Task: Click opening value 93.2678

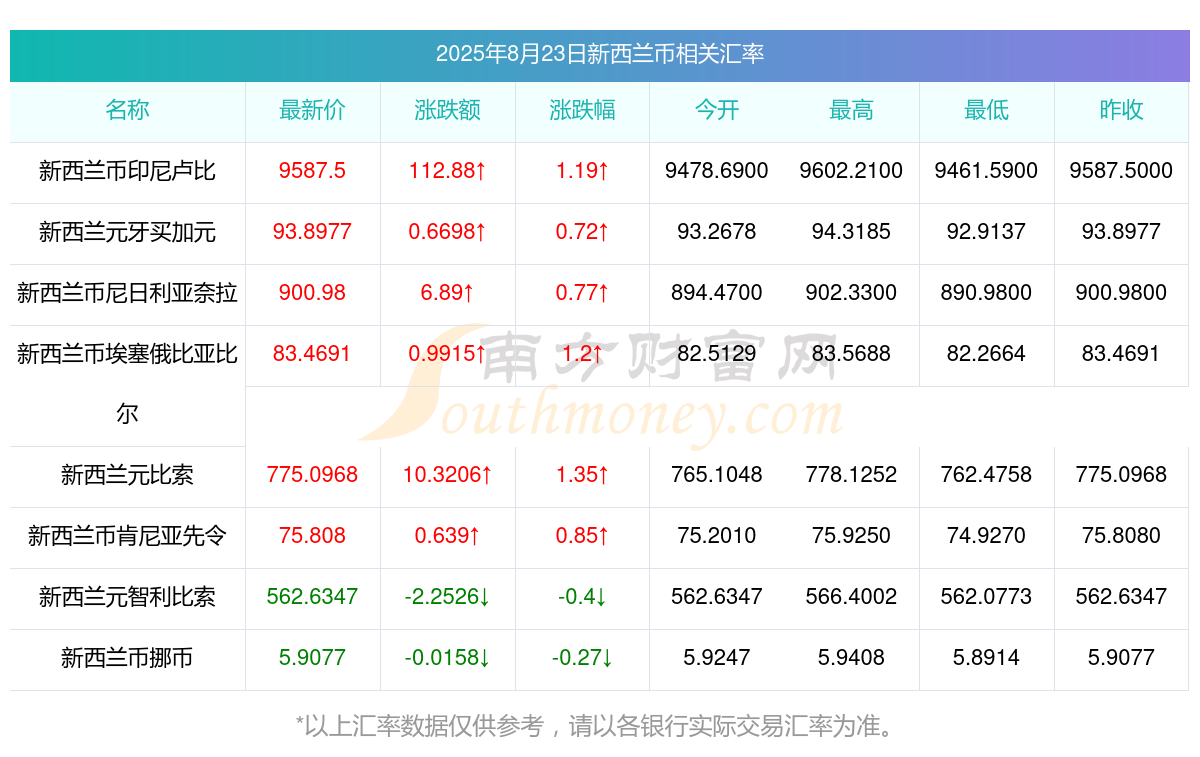Action: (x=717, y=232)
